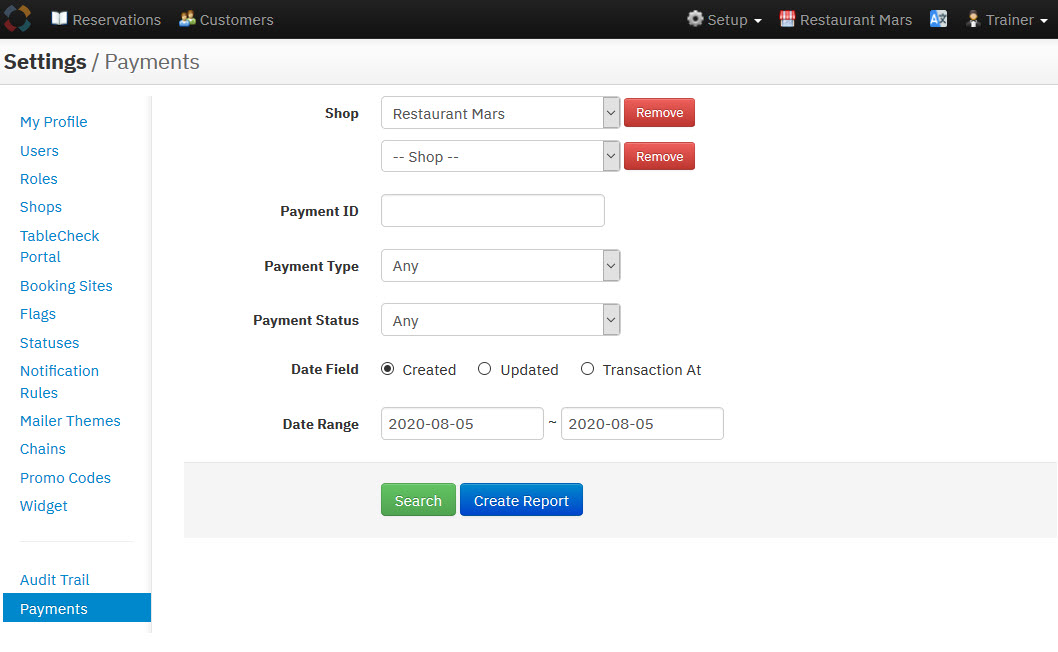This screenshot has width=1058, height=652.
Task: Click the start date range field
Action: [462, 424]
